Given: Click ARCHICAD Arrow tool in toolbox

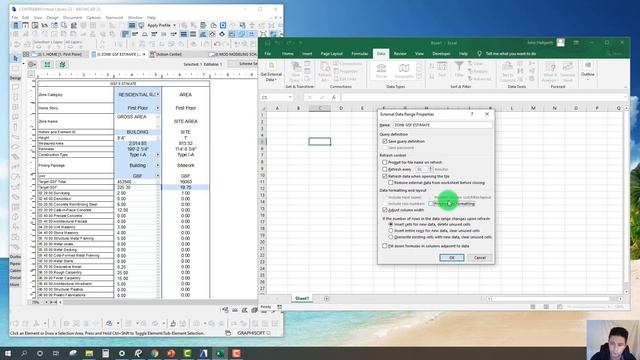Looking at the screenshot, I should pyautogui.click(x=16, y=58).
